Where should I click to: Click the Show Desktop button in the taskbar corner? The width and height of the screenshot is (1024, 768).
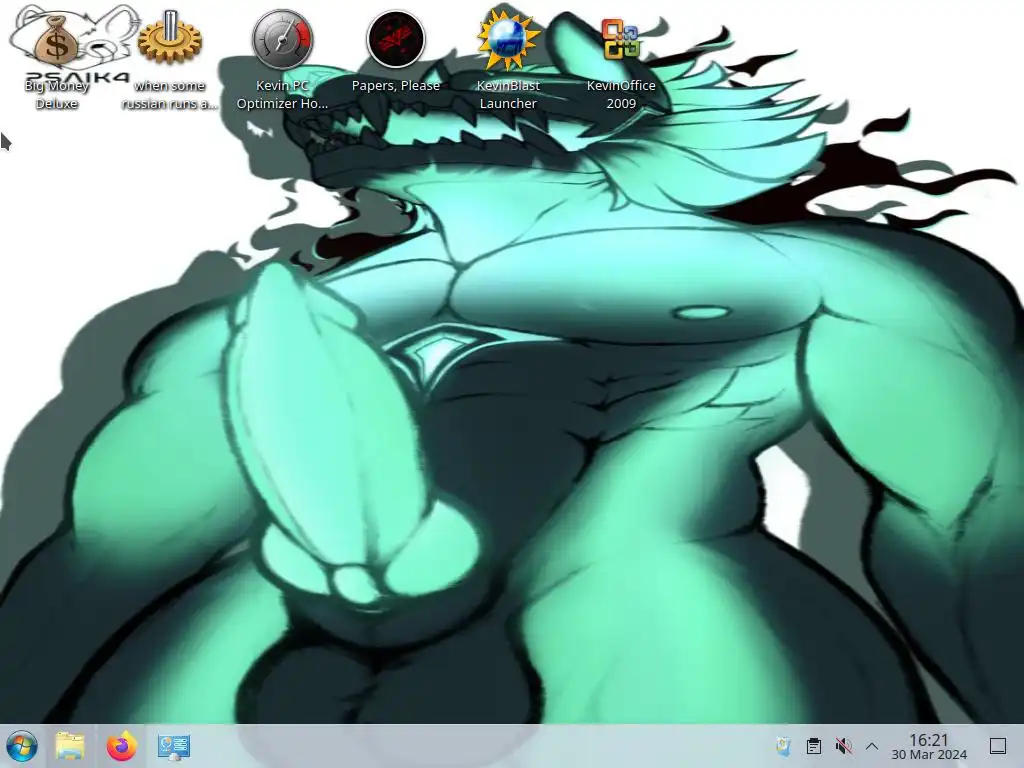pos(998,746)
